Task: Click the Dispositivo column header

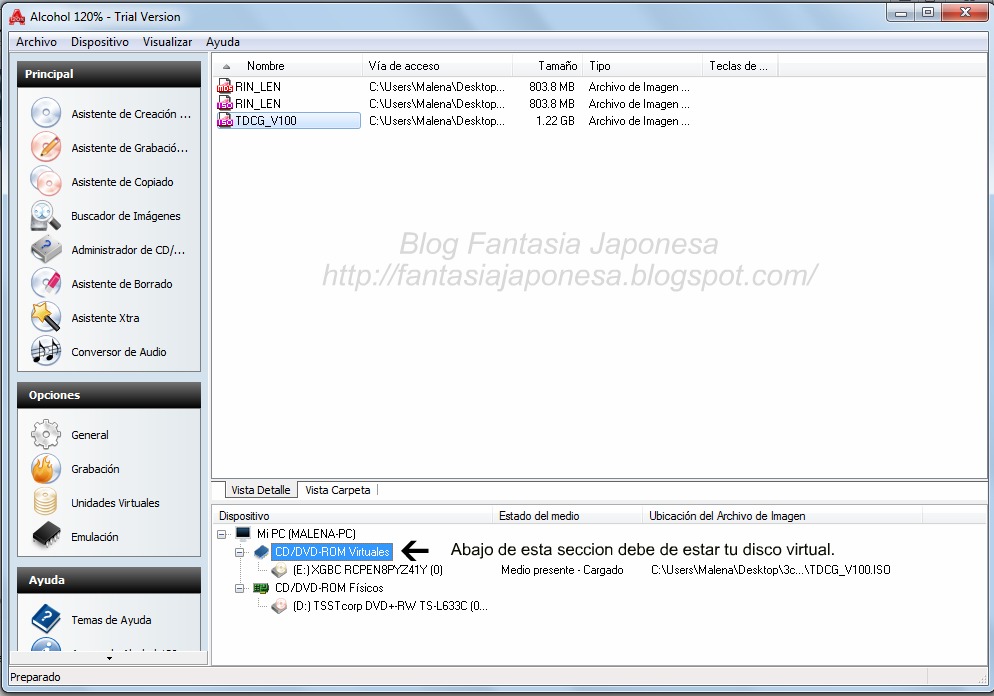Action: [x=352, y=516]
